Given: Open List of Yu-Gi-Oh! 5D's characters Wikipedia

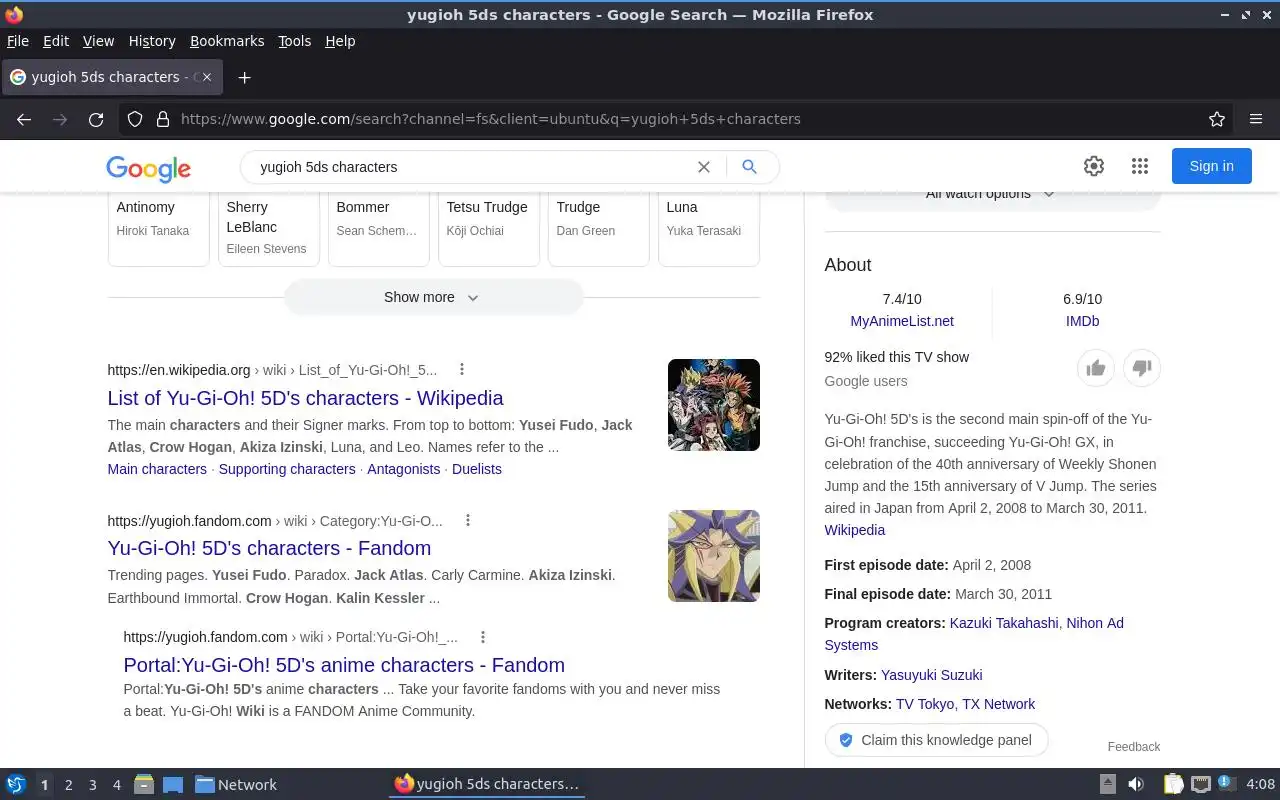Looking at the screenshot, I should click(x=305, y=398).
